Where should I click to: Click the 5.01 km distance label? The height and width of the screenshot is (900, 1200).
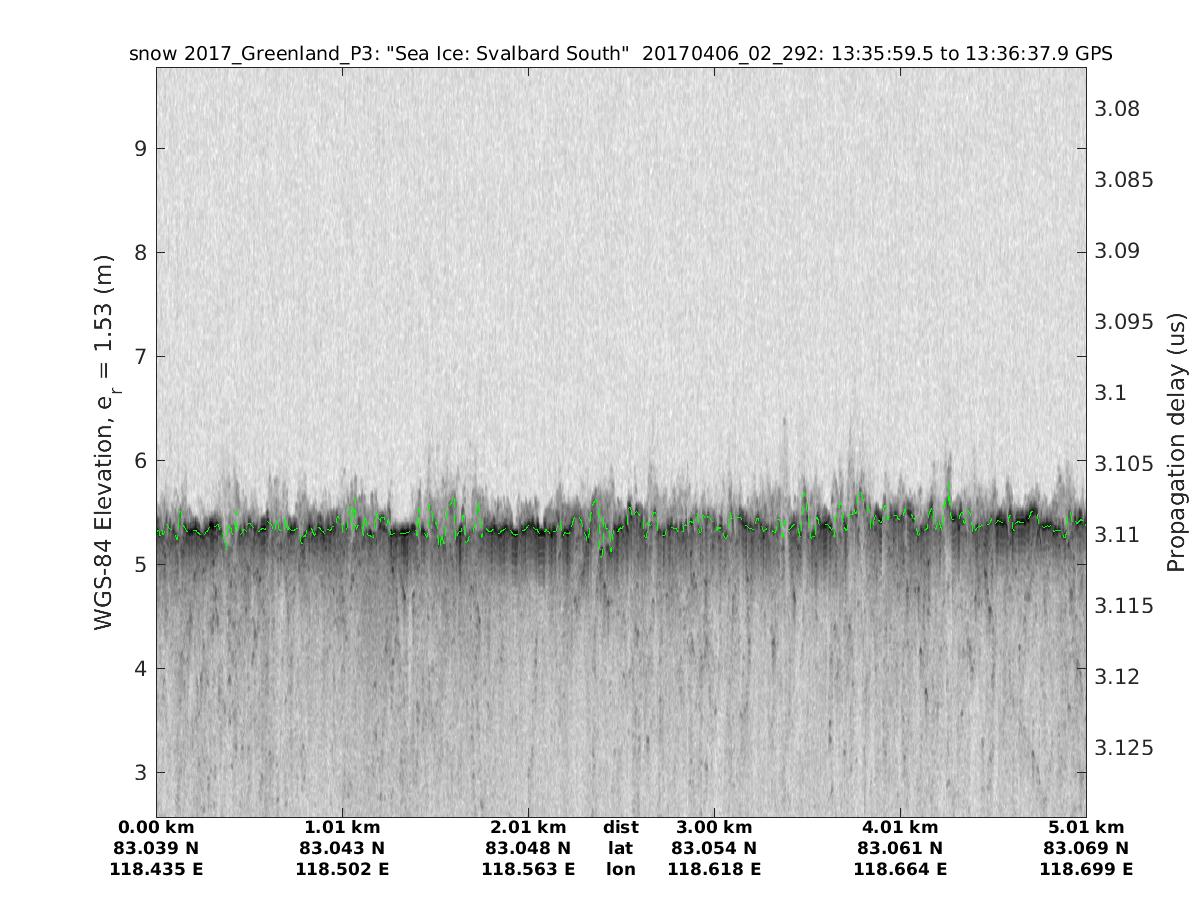(x=1086, y=827)
